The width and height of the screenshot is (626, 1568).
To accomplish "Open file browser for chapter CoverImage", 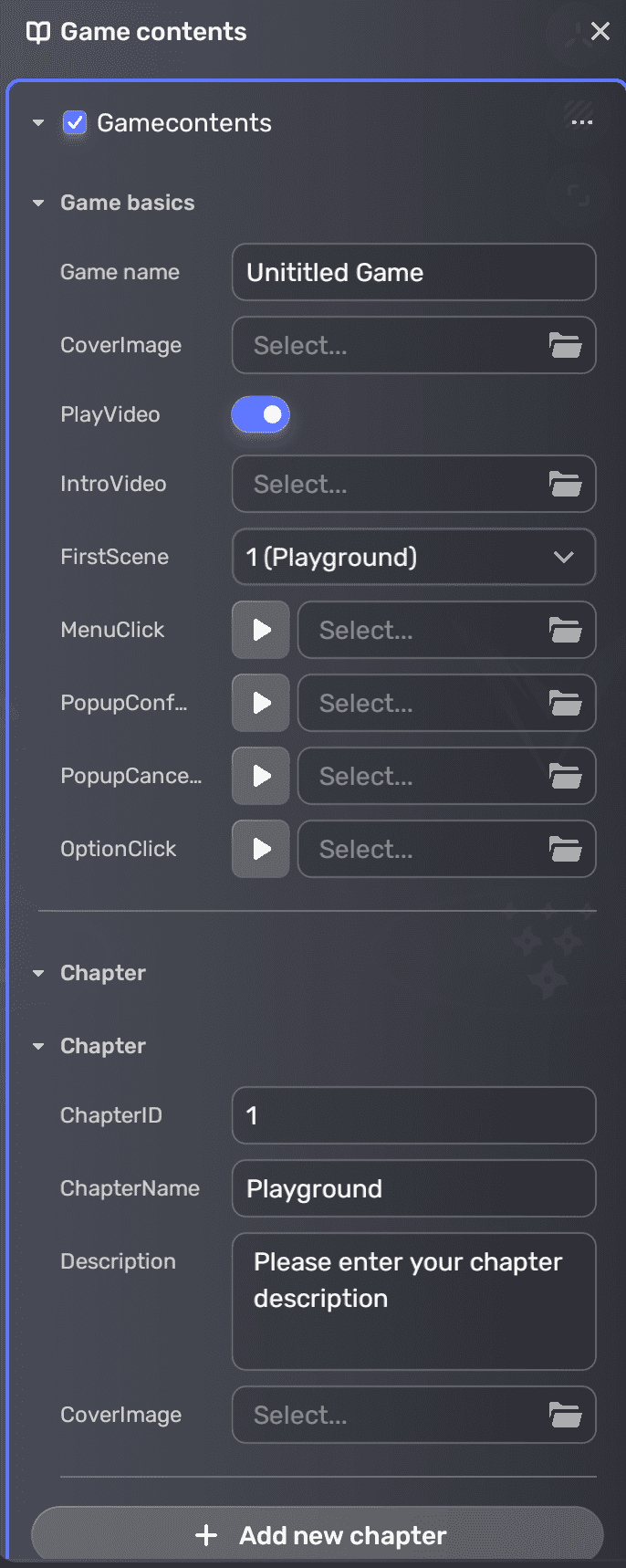I will pos(565,1415).
